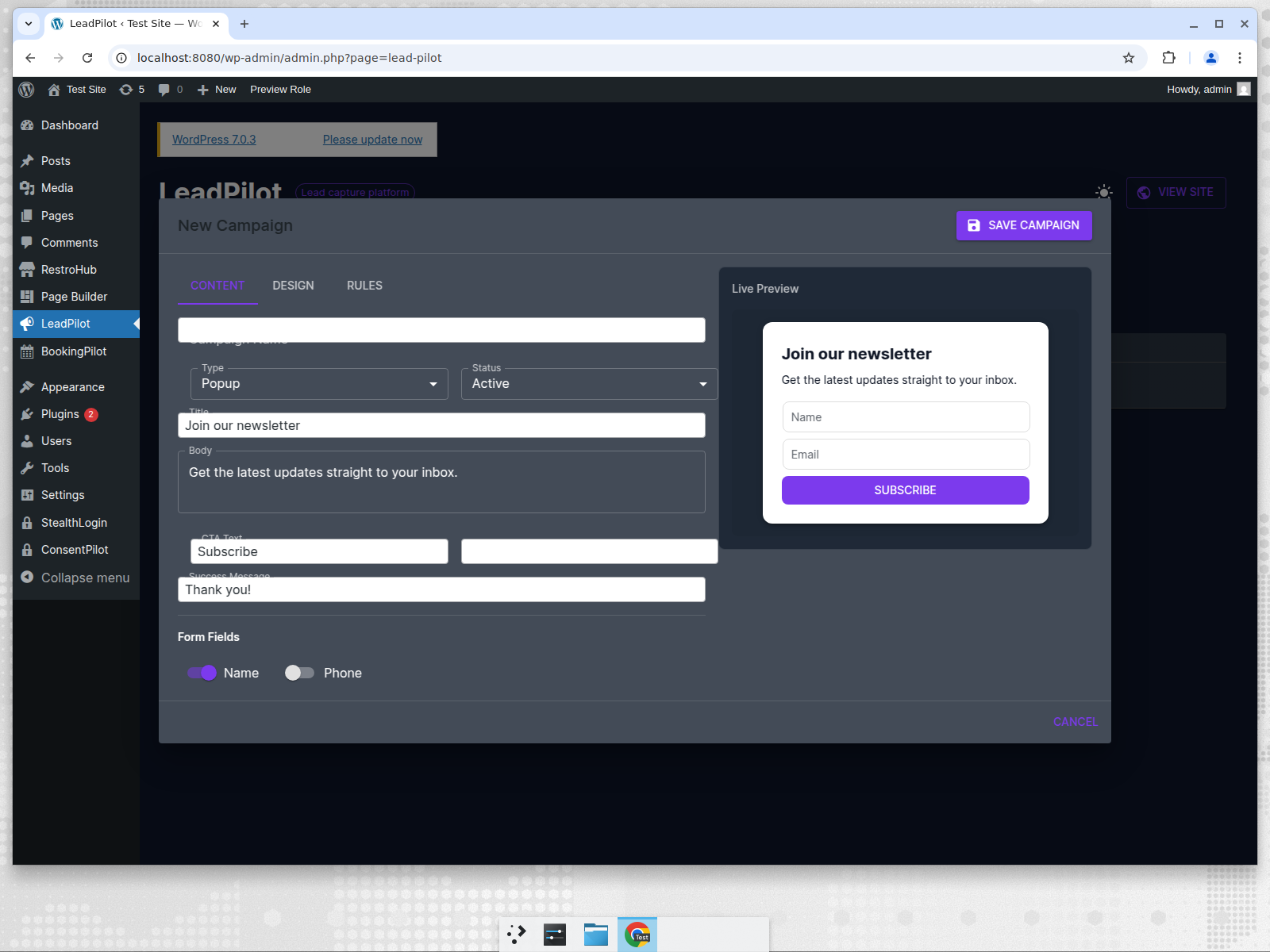
Task: Open the Chrome three-dot menu
Action: [1240, 58]
